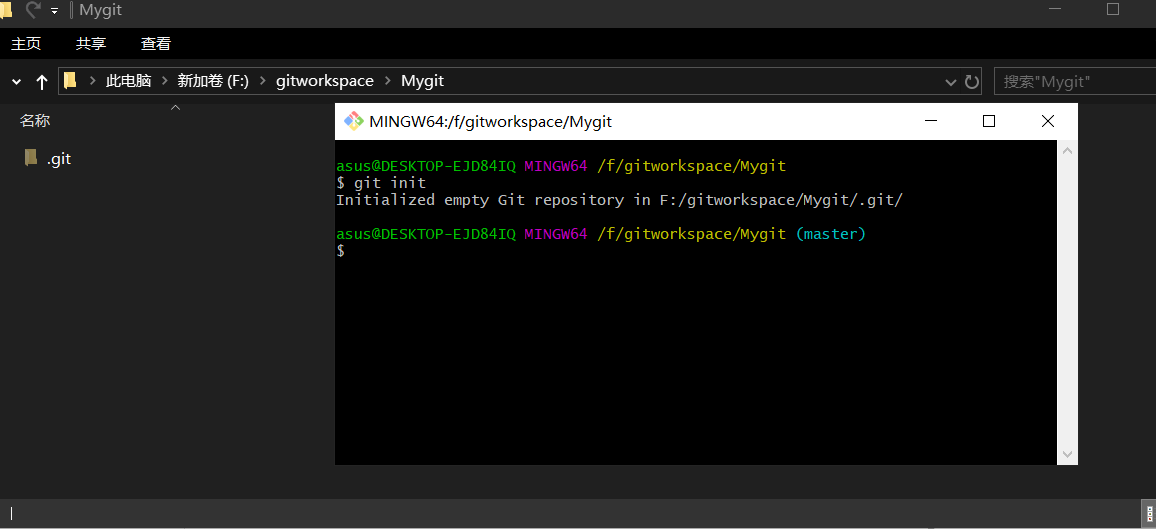Open the quick access toolbar customize dropdown
This screenshot has height=529, width=1156.
(55, 11)
